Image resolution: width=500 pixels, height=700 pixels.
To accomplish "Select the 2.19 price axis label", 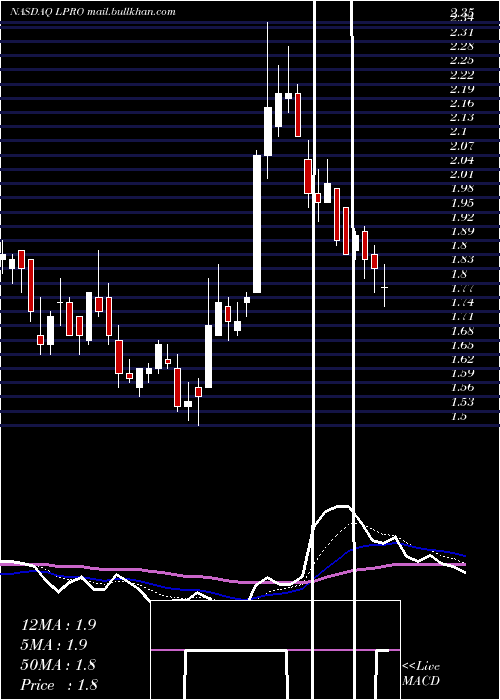I will click(462, 89).
